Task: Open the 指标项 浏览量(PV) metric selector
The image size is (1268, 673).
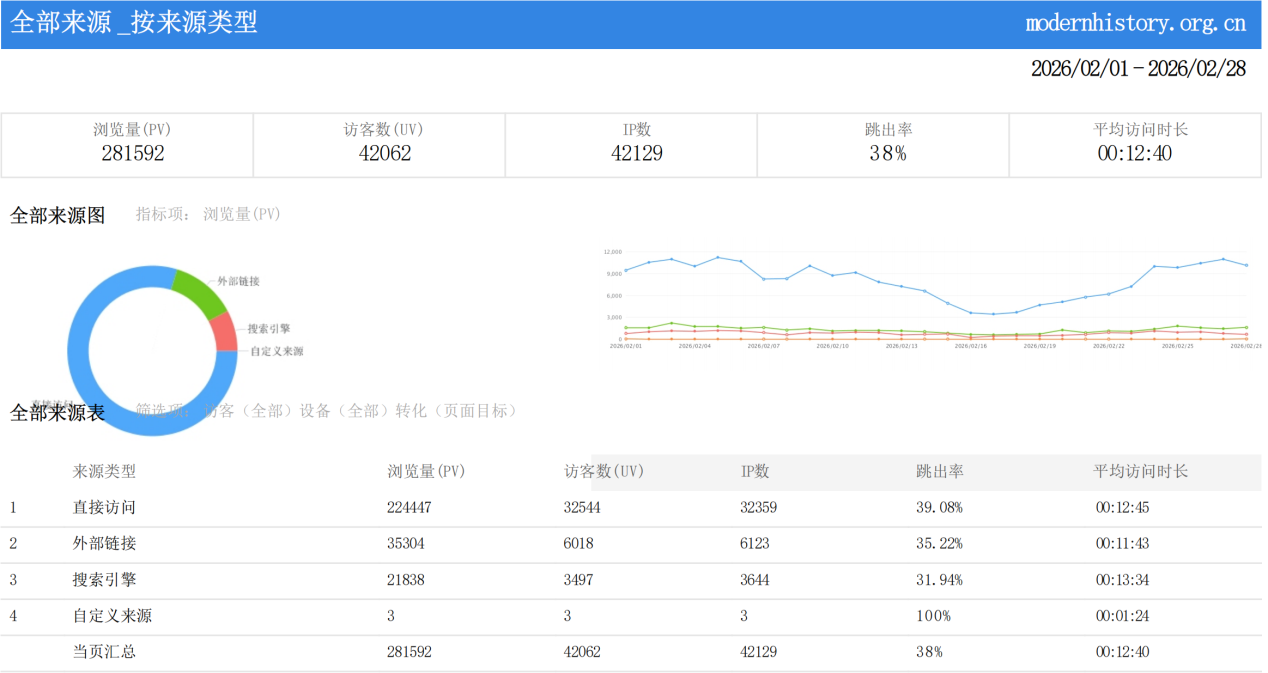Action: coord(208,214)
